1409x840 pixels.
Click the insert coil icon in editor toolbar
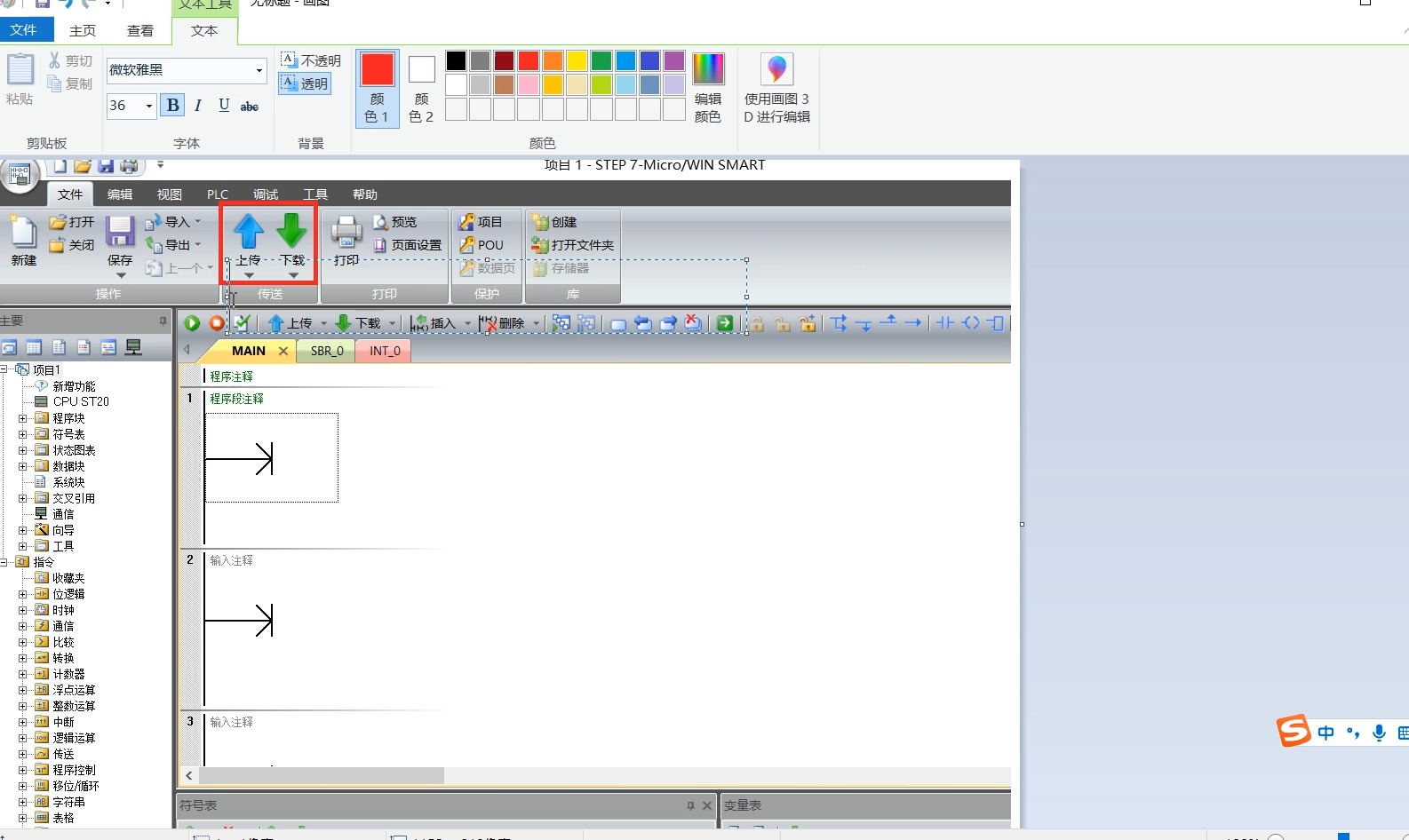pyautogui.click(x=971, y=323)
